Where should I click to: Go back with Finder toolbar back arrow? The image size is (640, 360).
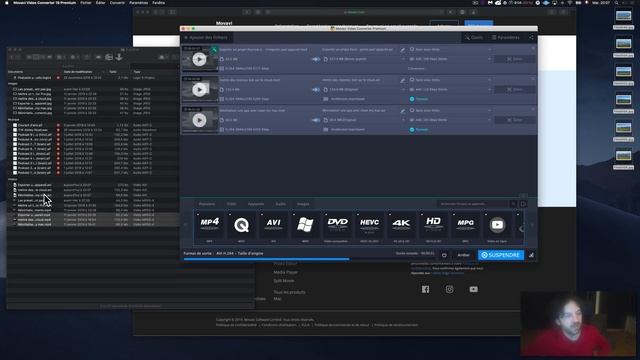pyautogui.click(x=12, y=57)
